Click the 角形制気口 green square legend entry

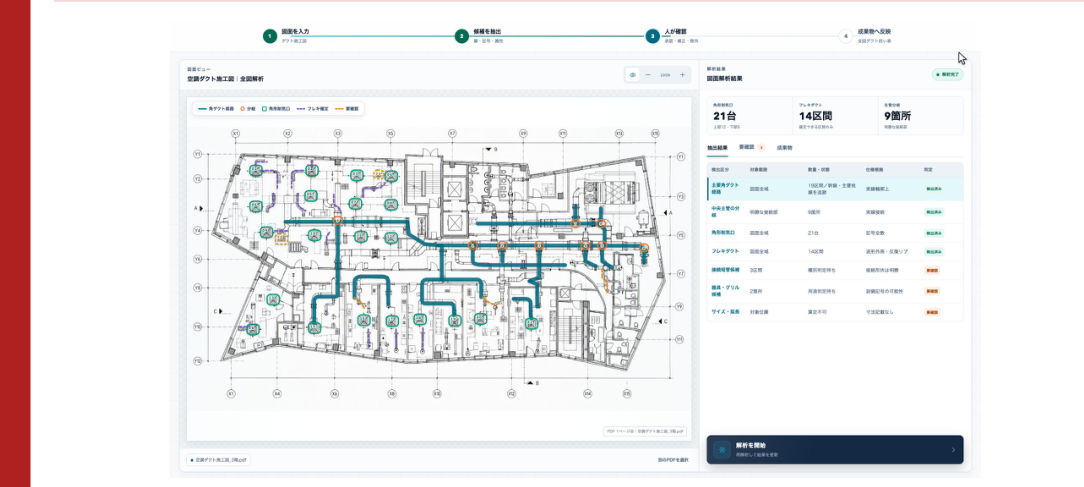(276, 109)
